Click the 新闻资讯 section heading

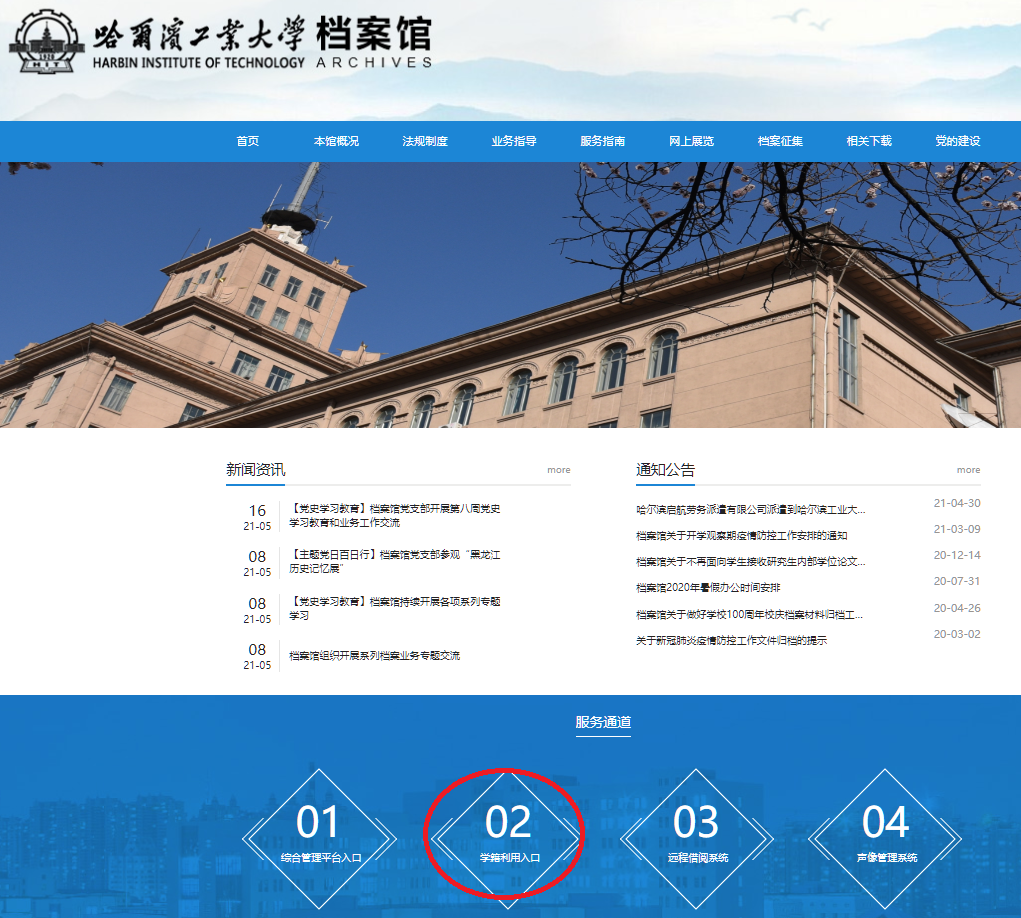[255, 469]
